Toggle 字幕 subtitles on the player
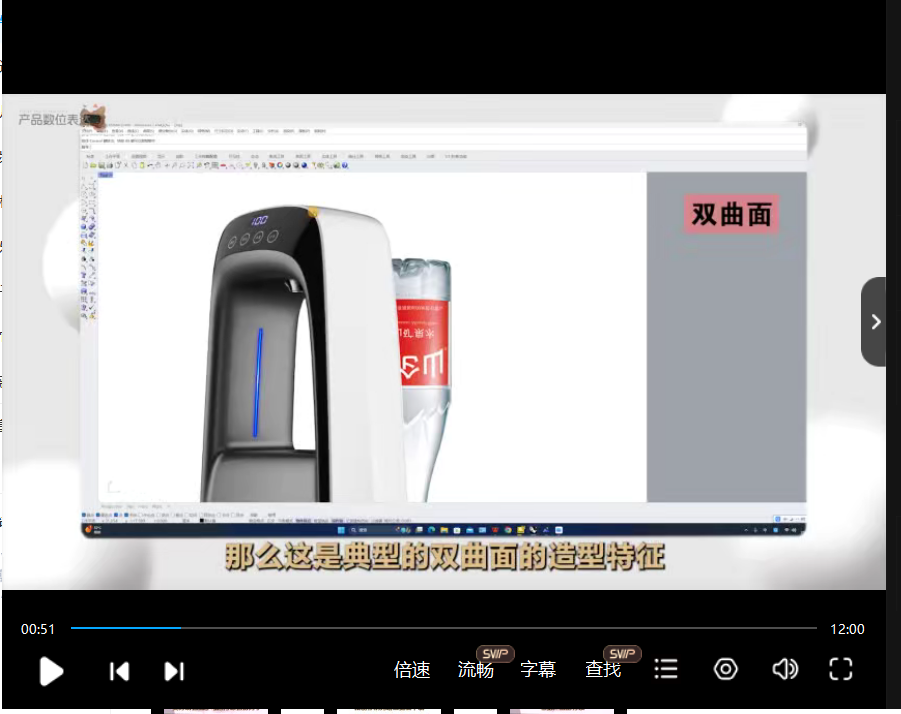This screenshot has width=901, height=714. [538, 670]
